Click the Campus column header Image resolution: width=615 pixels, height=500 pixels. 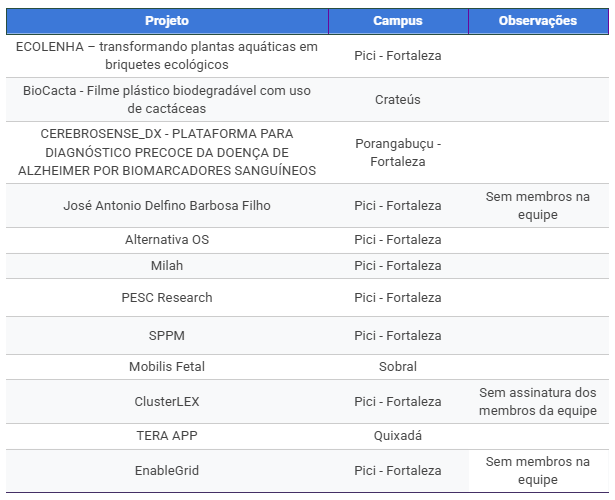[397, 21]
